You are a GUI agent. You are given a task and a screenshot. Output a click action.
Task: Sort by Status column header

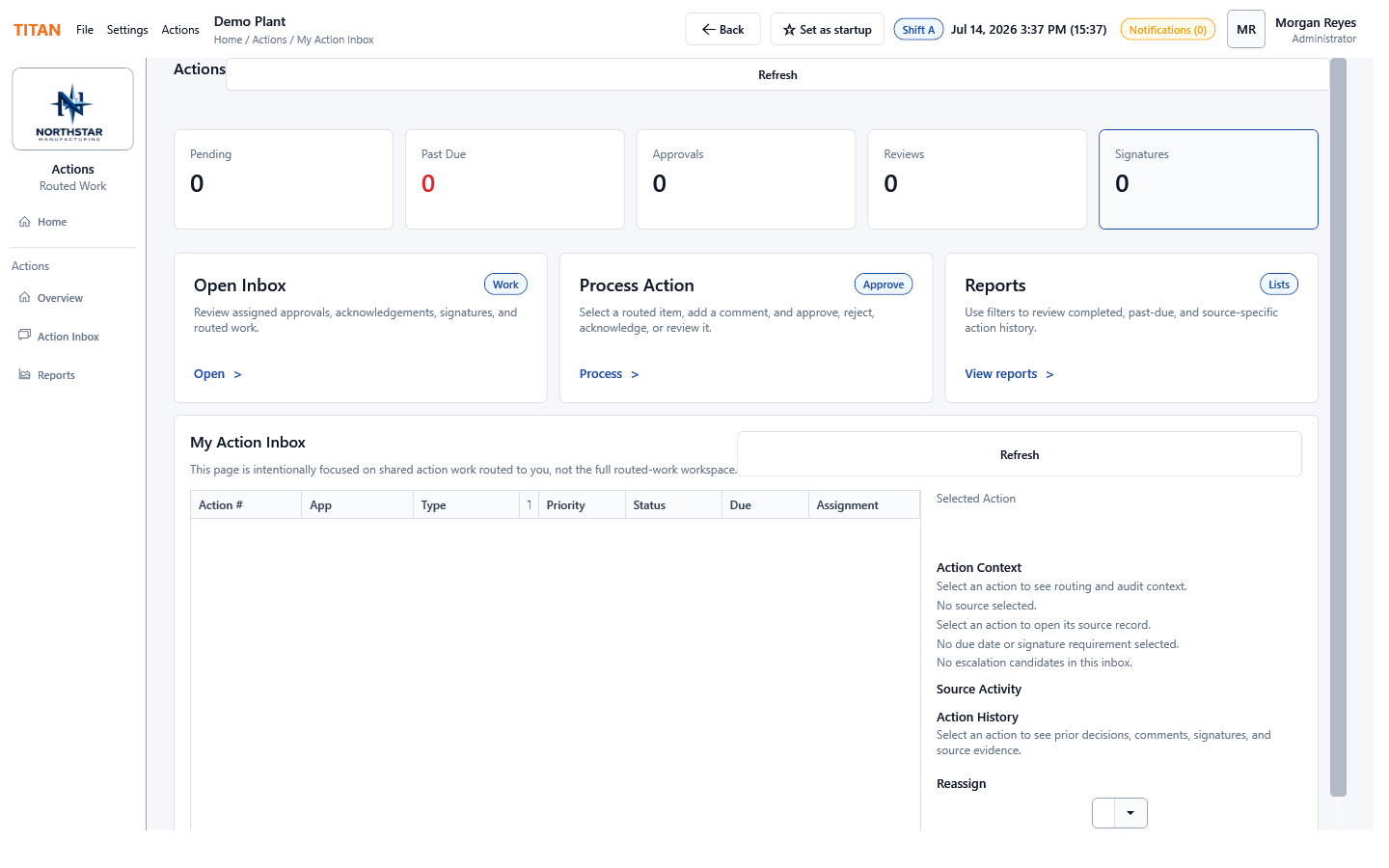673,505
